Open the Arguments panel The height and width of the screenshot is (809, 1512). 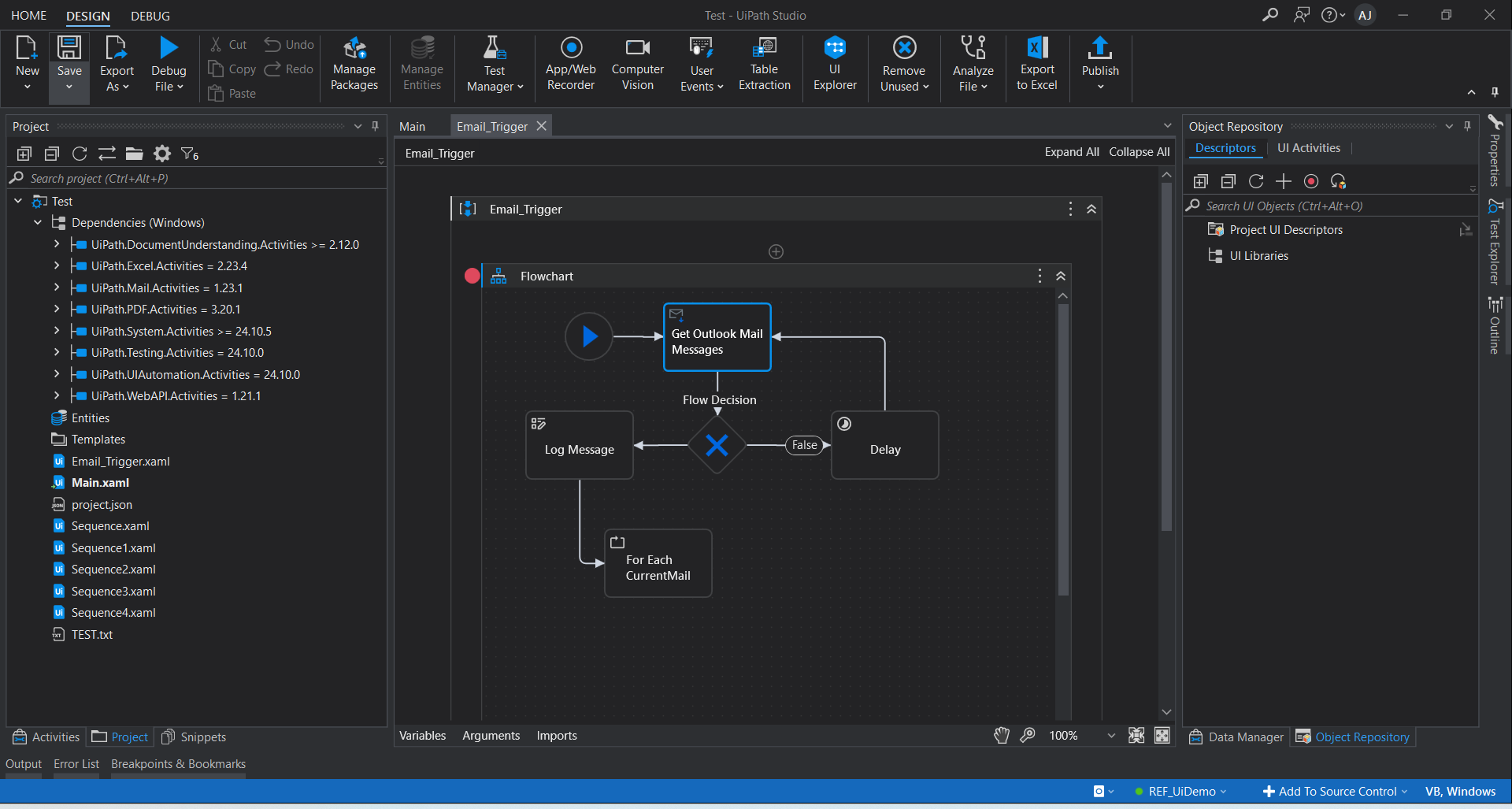tap(491, 736)
